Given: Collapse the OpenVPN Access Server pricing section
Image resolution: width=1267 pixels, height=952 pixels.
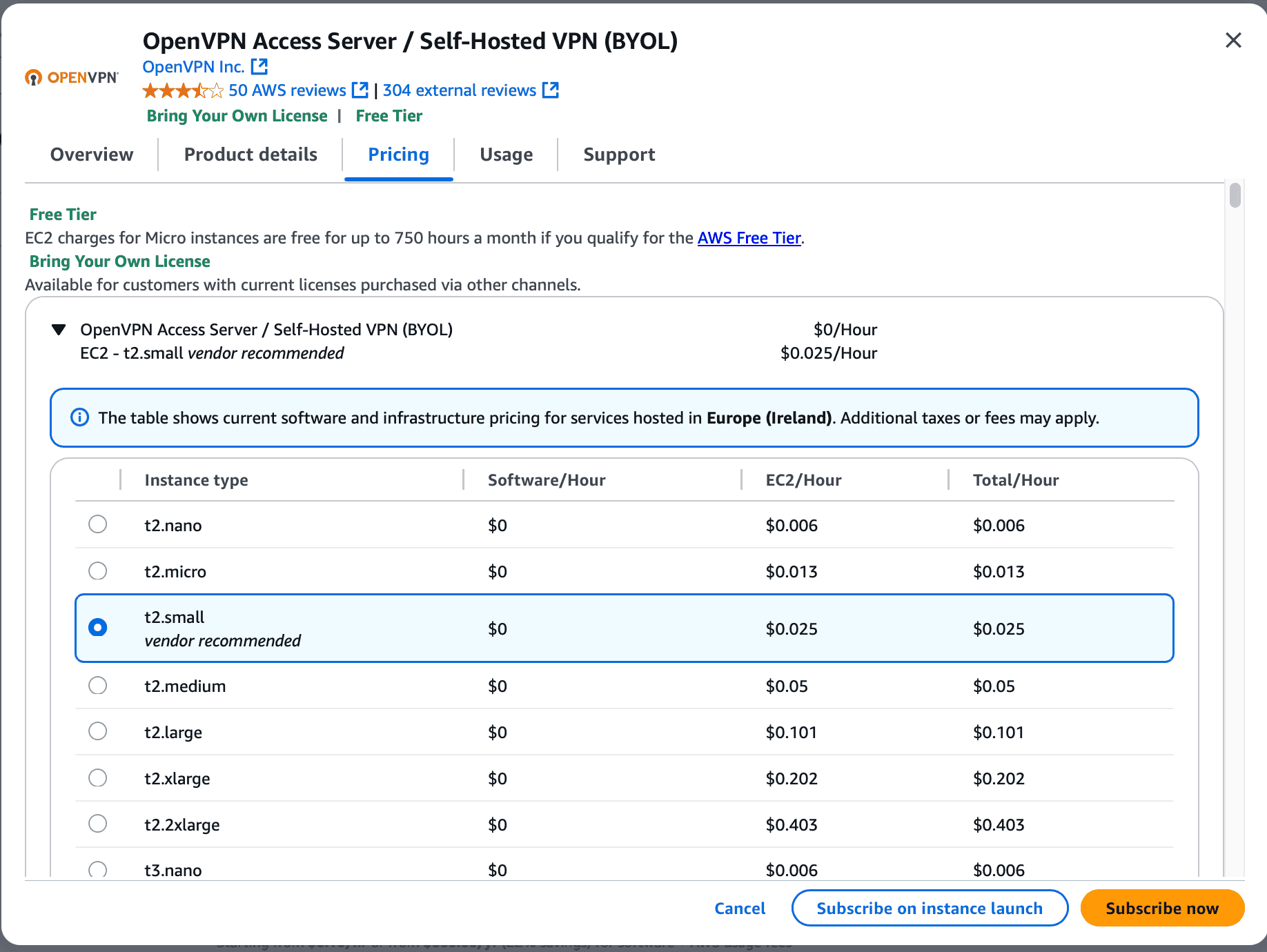Looking at the screenshot, I should click(x=59, y=330).
